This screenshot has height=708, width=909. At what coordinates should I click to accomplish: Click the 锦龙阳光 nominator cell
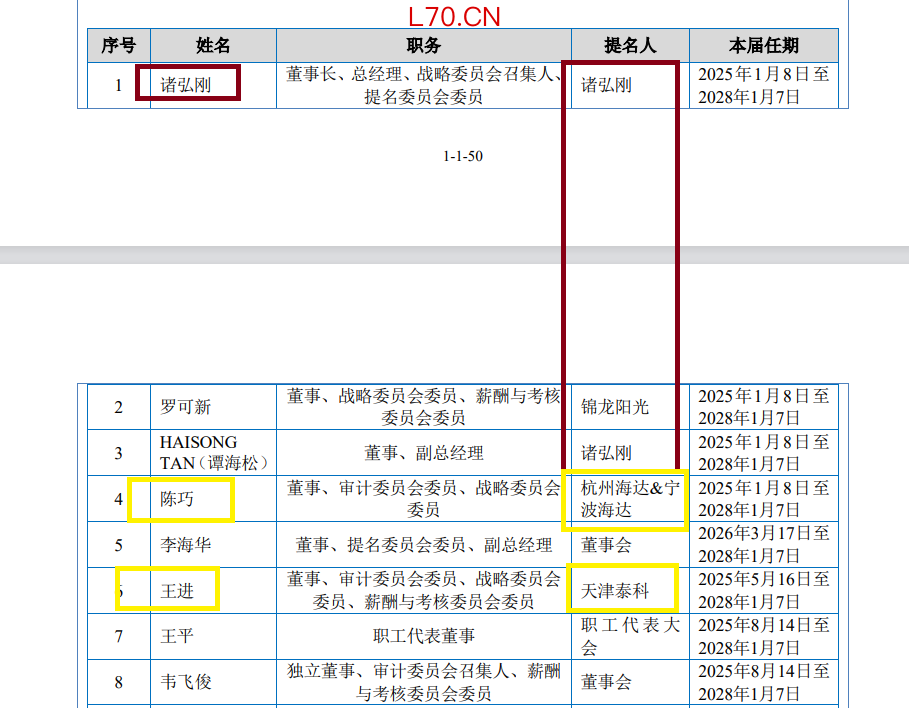617,407
